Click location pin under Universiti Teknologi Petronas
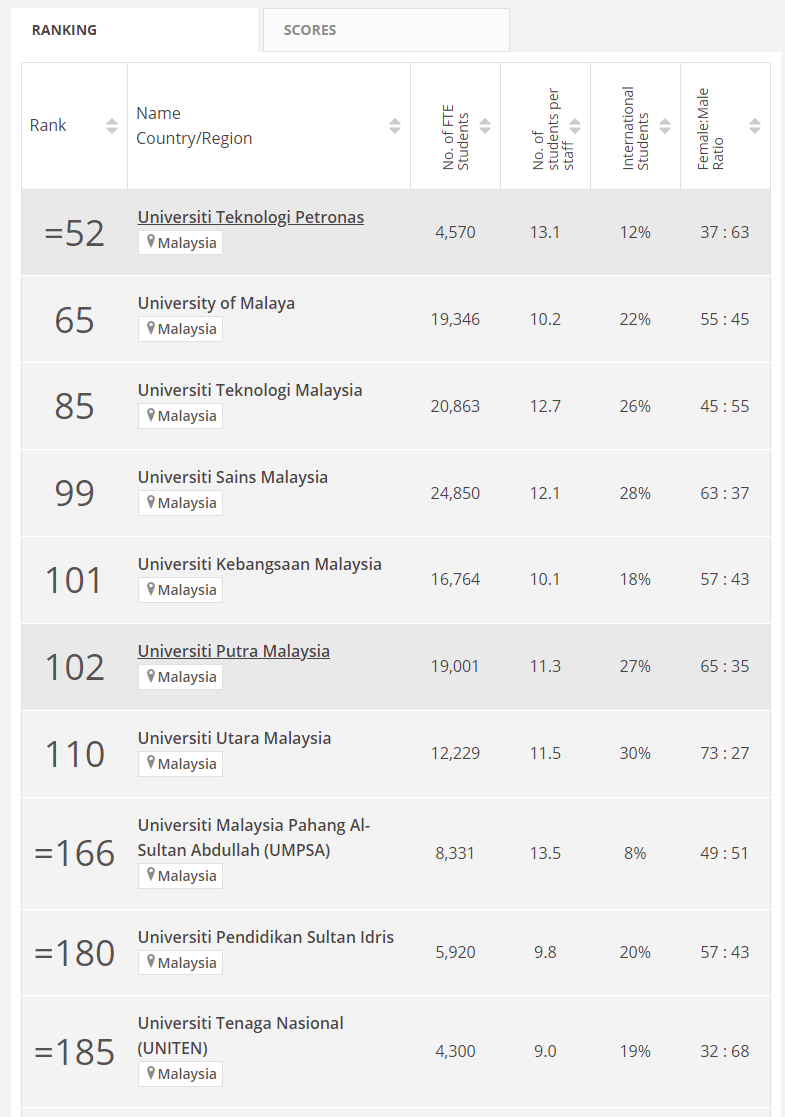The height and width of the screenshot is (1117, 785). pos(151,242)
